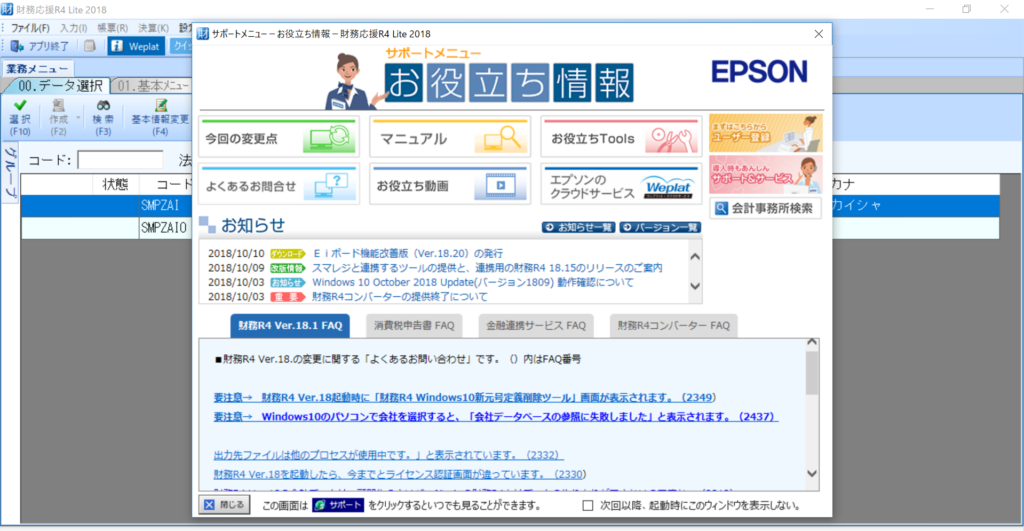The height and width of the screenshot is (531, 1024).
Task: Select the 00.データ選択 tab
Action: pyautogui.click(x=59, y=86)
